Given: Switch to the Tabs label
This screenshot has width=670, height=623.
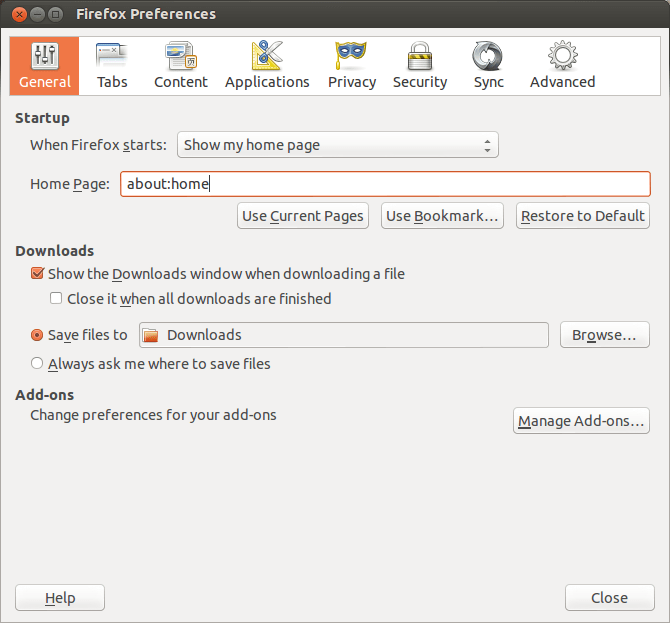Looking at the screenshot, I should (112, 82).
